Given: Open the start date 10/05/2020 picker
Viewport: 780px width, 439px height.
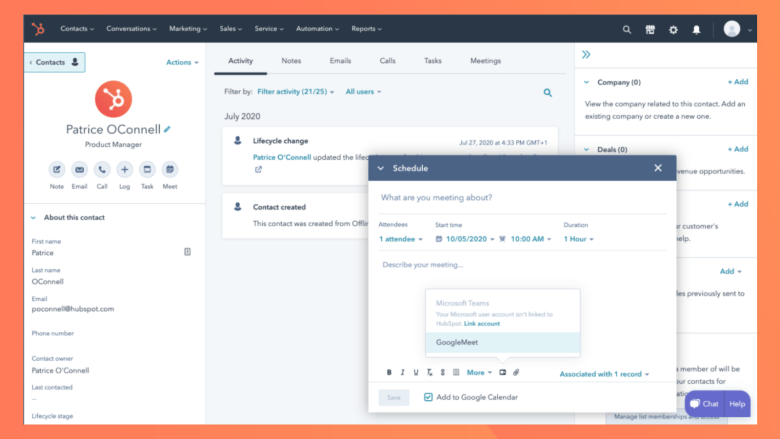Looking at the screenshot, I should 465,239.
